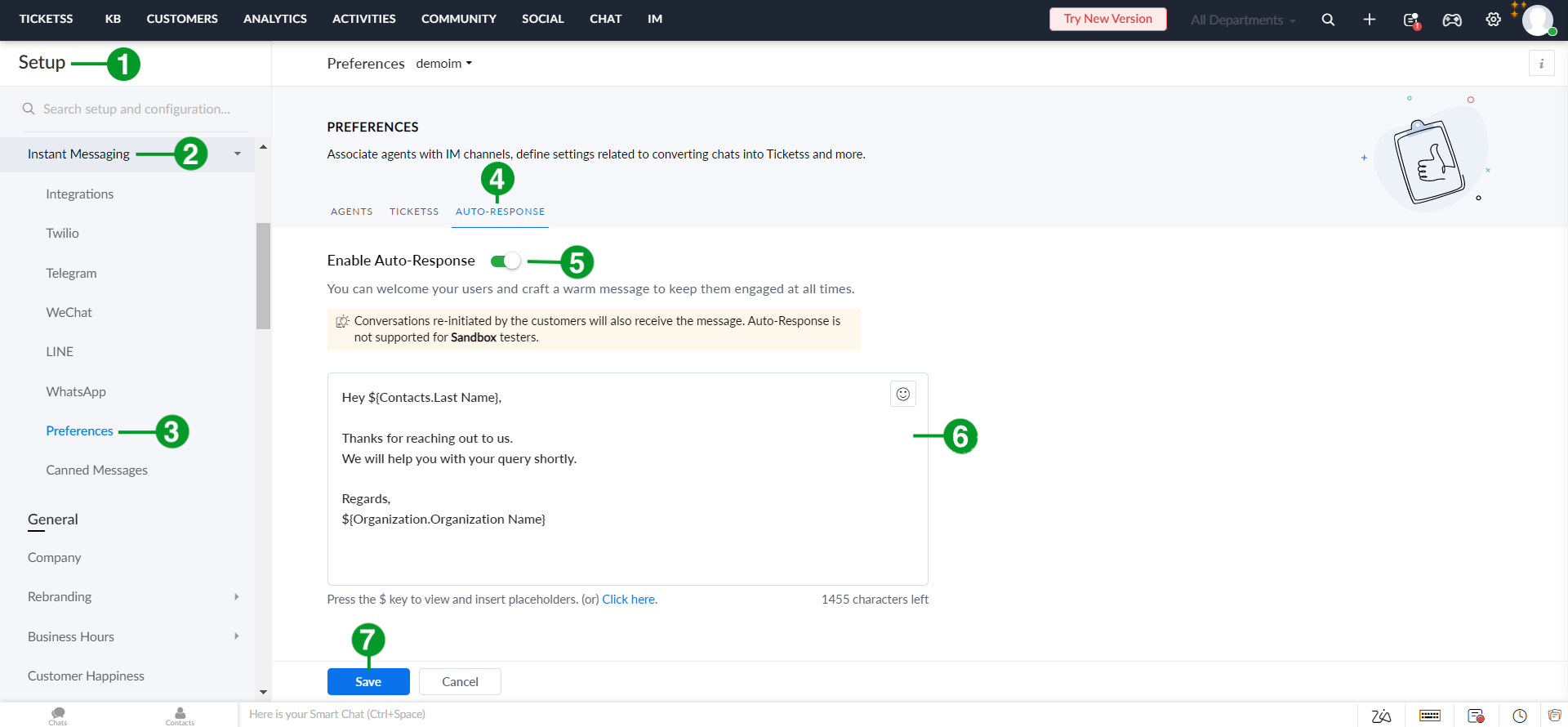The height and width of the screenshot is (727, 1568).
Task: Expand the Rebranding submenu
Action: pos(236,597)
